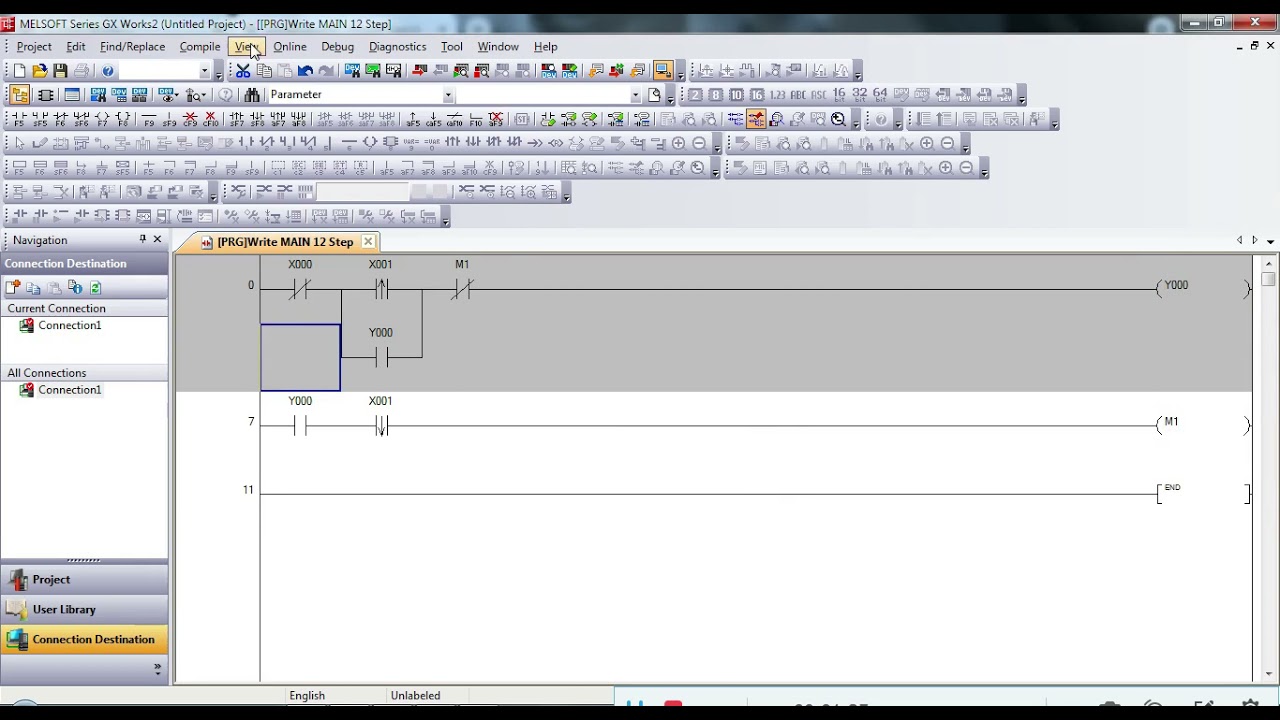
Task: Open the Diagnostics menu
Action: click(x=397, y=46)
